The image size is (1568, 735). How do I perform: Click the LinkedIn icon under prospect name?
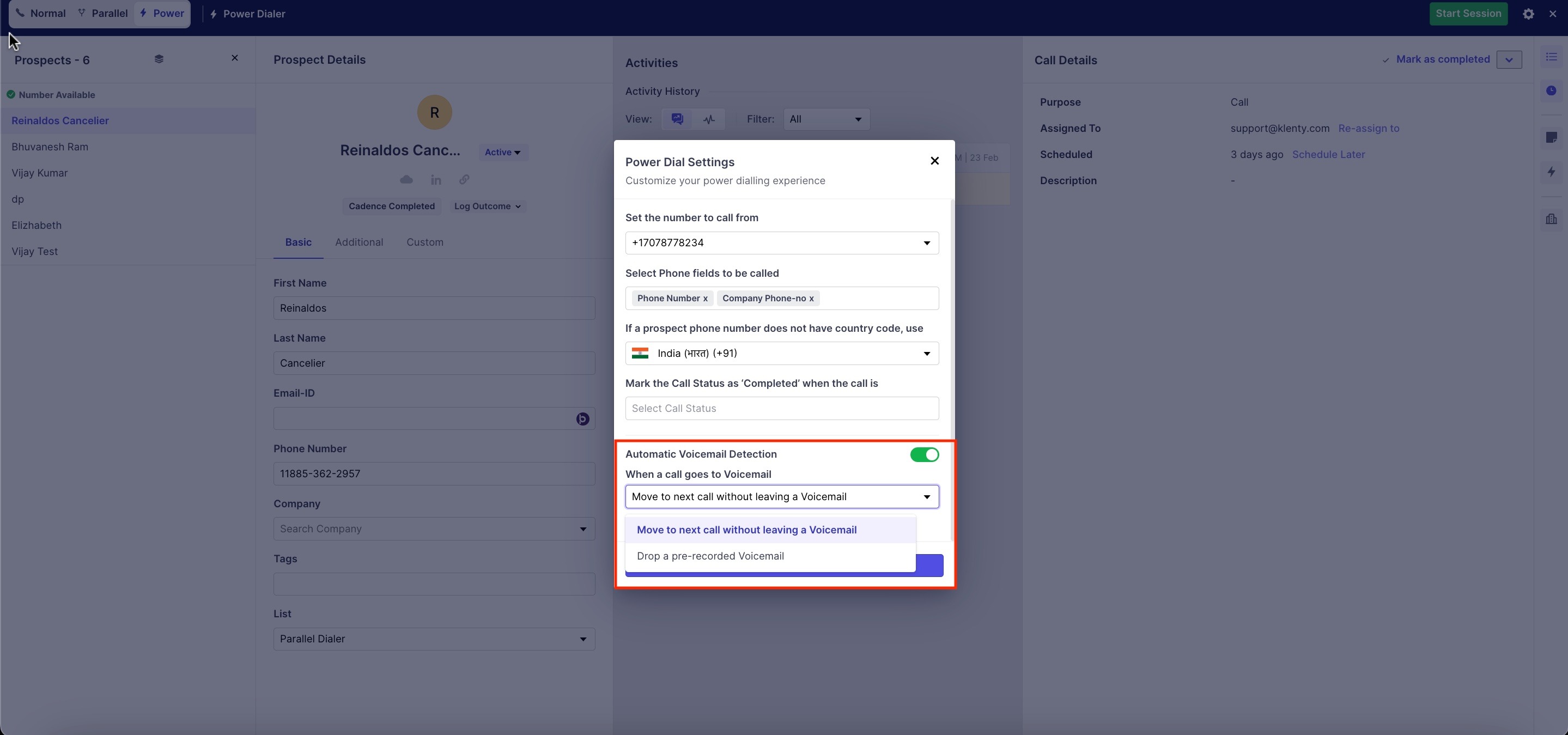pos(436,180)
